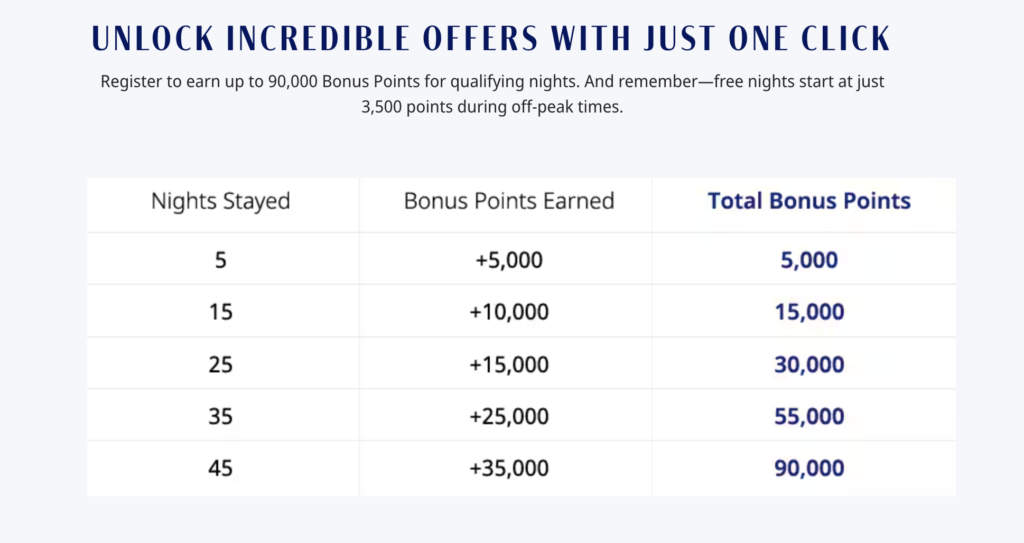Click the +15,000 bonus points cell

point(509,364)
